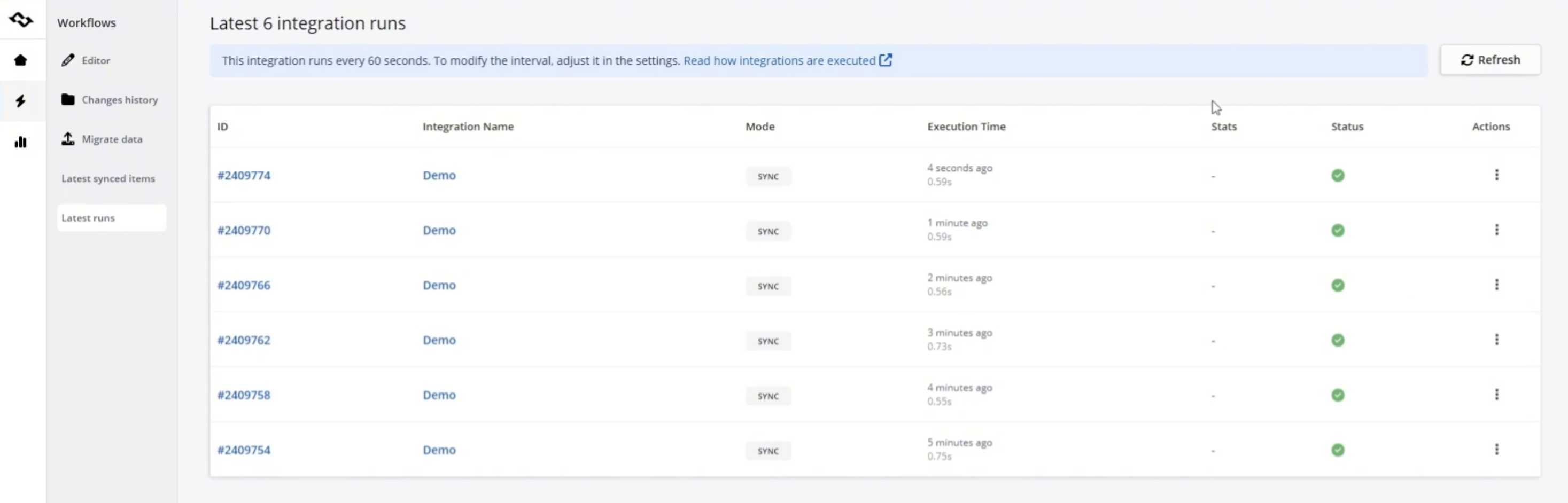Click the green status check of #2409770

coord(1337,231)
